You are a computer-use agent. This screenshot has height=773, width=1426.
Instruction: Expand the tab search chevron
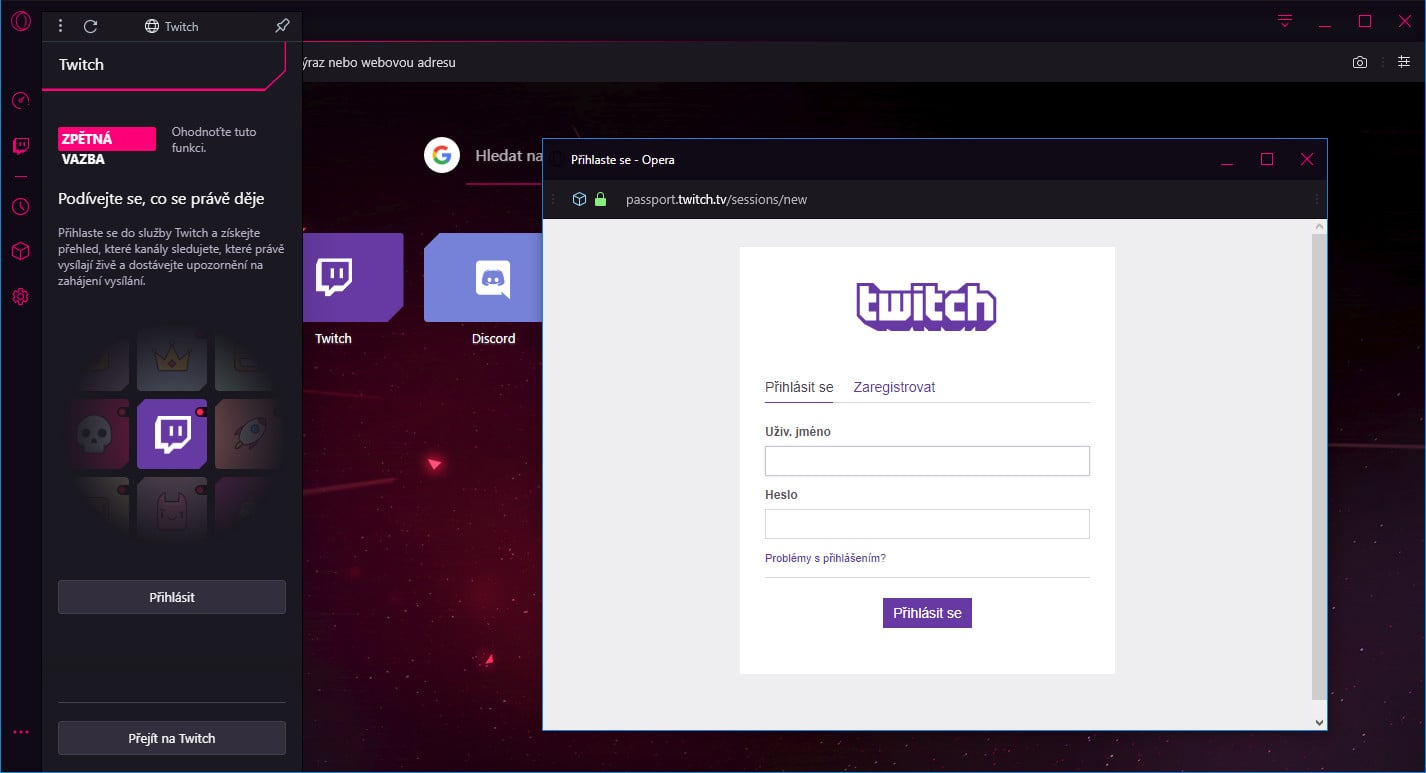[1284, 20]
